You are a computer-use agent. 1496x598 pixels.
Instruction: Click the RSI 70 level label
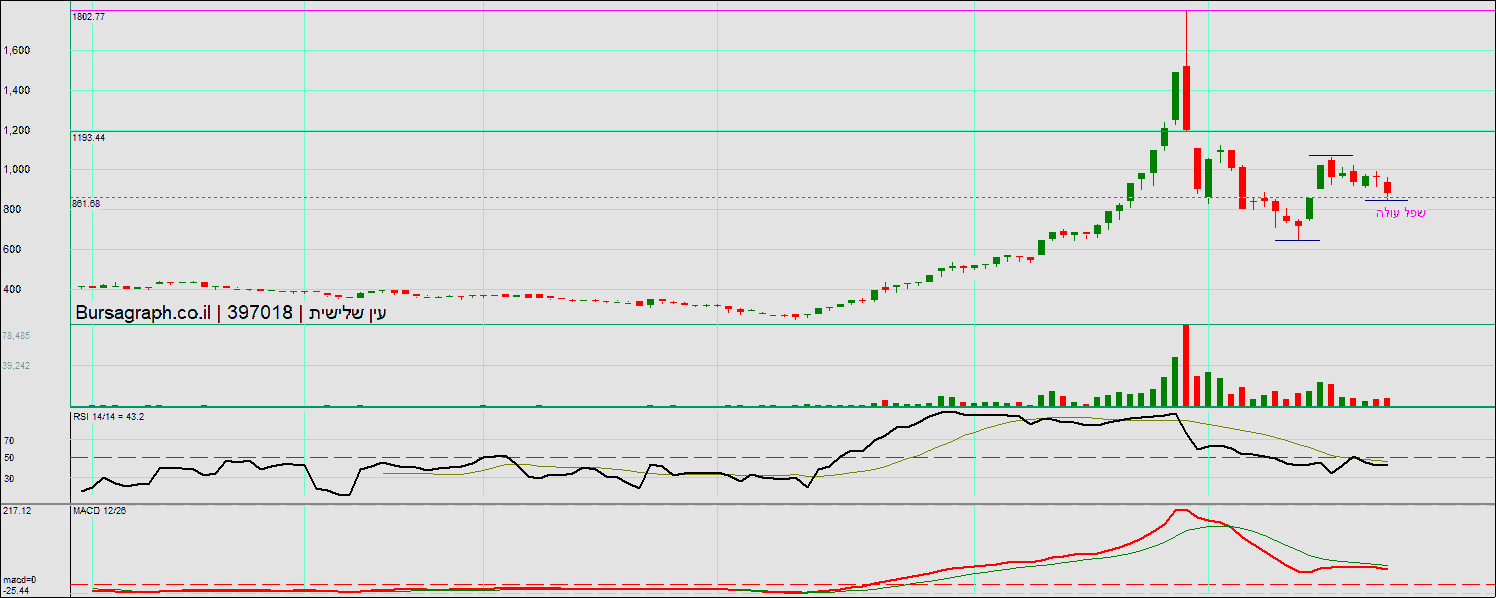(8, 440)
